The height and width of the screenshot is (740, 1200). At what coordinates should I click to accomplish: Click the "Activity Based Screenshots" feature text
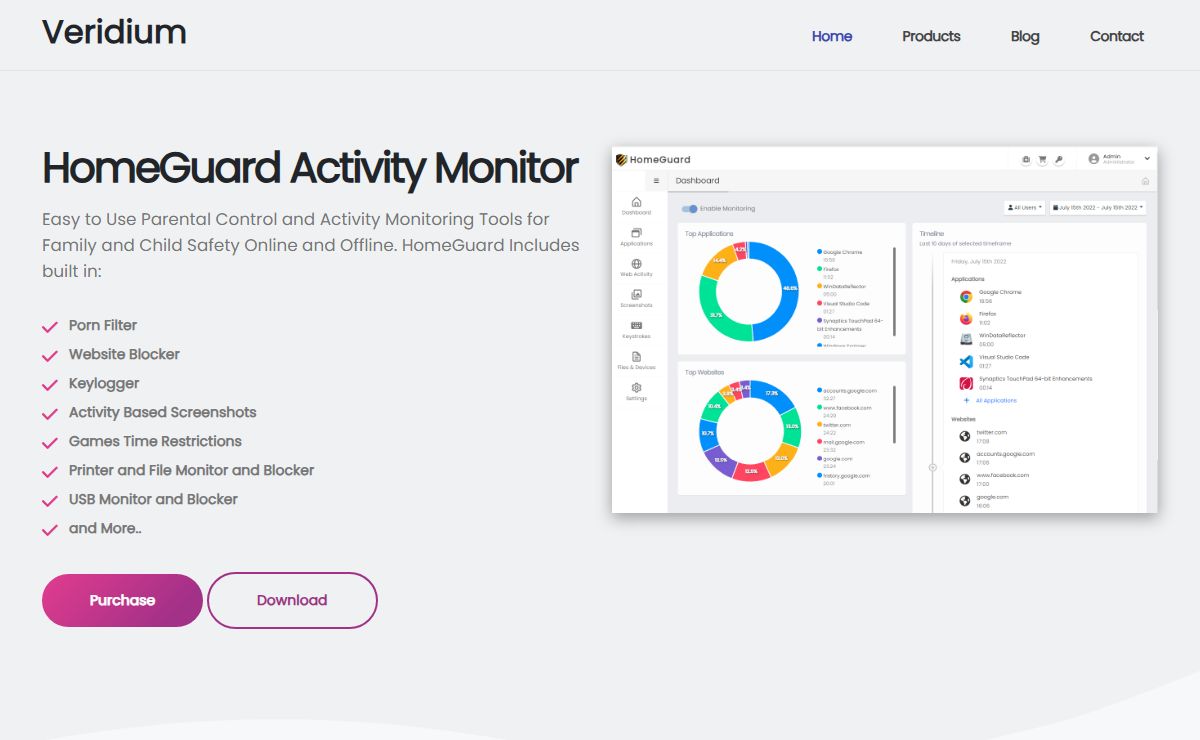coord(163,412)
